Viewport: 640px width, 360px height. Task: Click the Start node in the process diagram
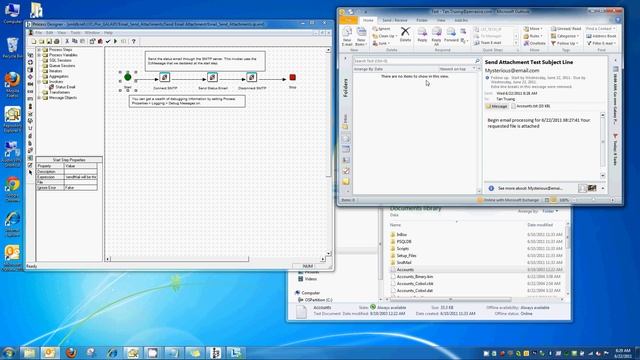127,77
